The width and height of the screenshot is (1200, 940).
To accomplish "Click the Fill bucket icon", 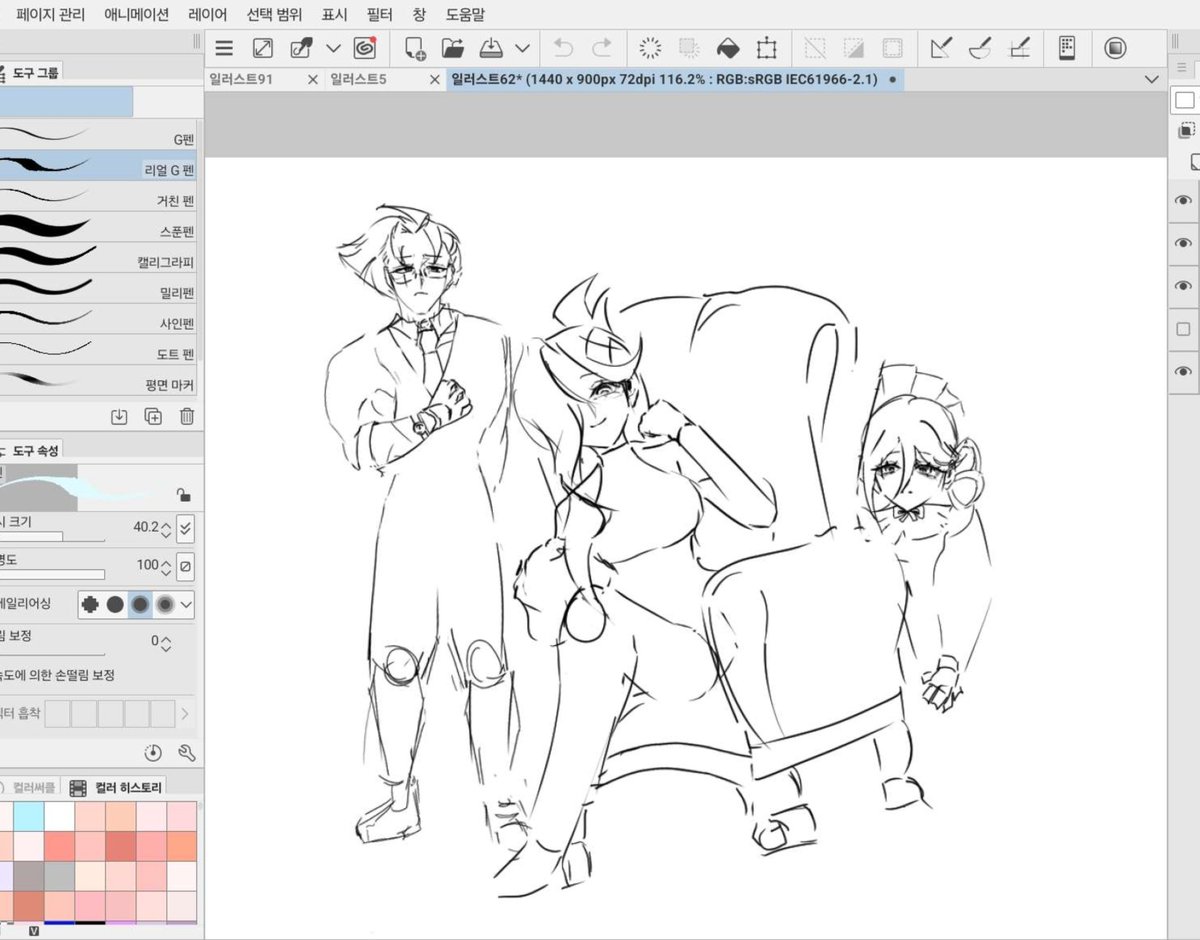I will [x=728, y=48].
